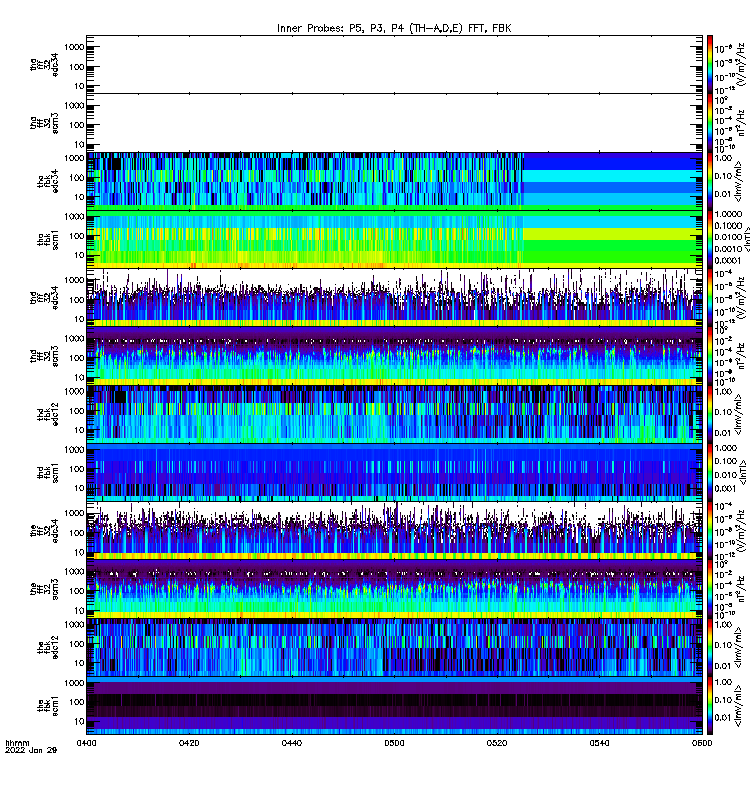Click the color bar beside the fbk scm1 panel
The width and height of the screenshot is (750, 800).
click(x=710, y=706)
